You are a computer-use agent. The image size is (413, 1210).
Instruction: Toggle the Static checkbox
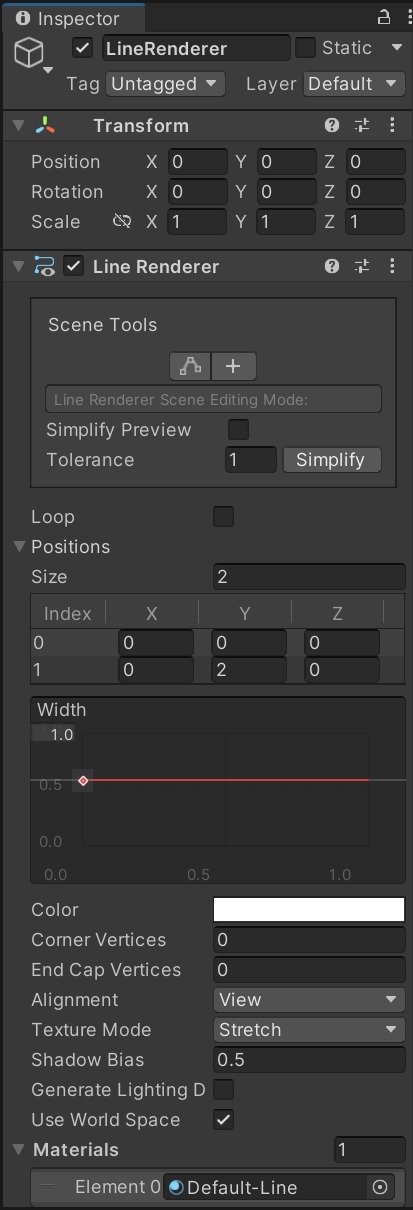(x=306, y=48)
